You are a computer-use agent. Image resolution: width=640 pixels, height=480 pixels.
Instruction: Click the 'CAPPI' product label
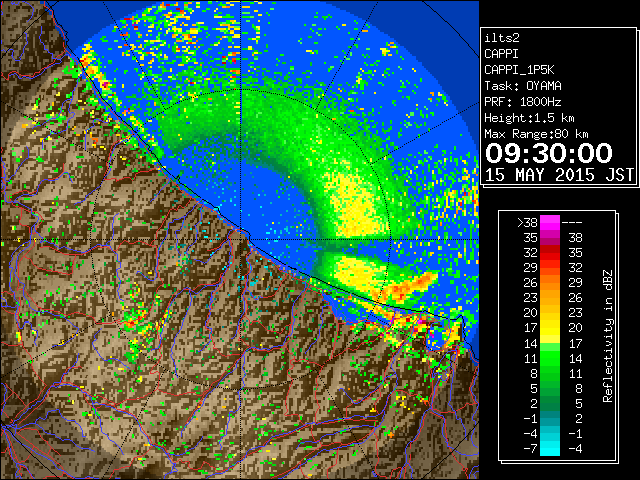click(501, 54)
